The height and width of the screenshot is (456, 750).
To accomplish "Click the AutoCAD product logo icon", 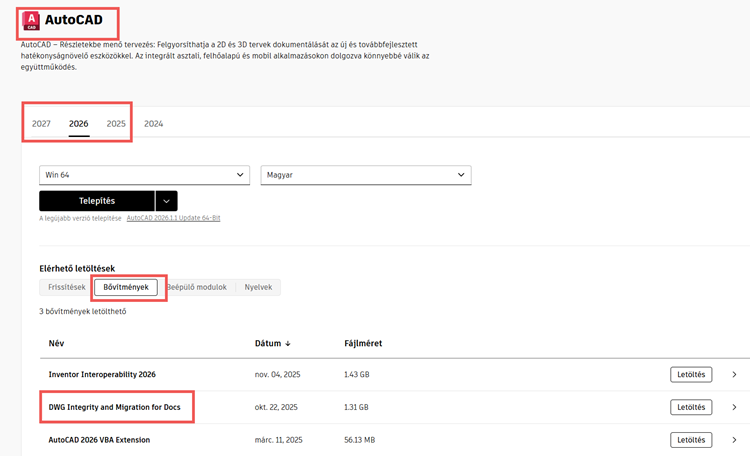I will click(31, 21).
